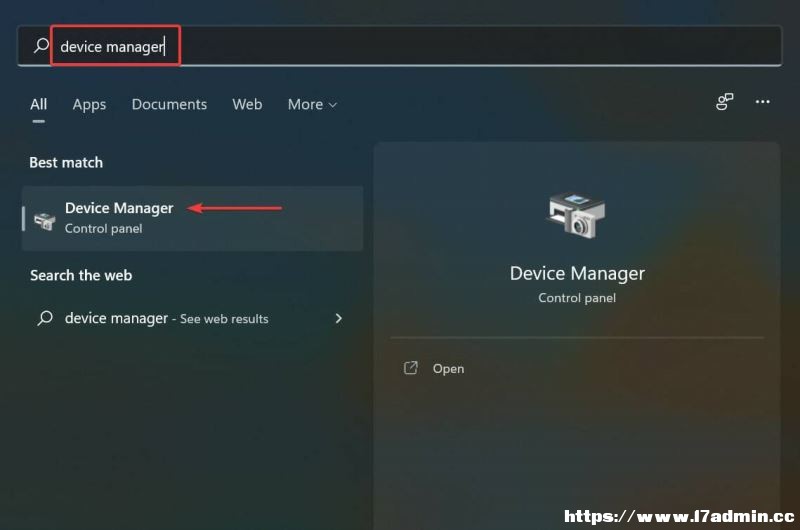Click the search magnifier icon in search bar

point(41,46)
